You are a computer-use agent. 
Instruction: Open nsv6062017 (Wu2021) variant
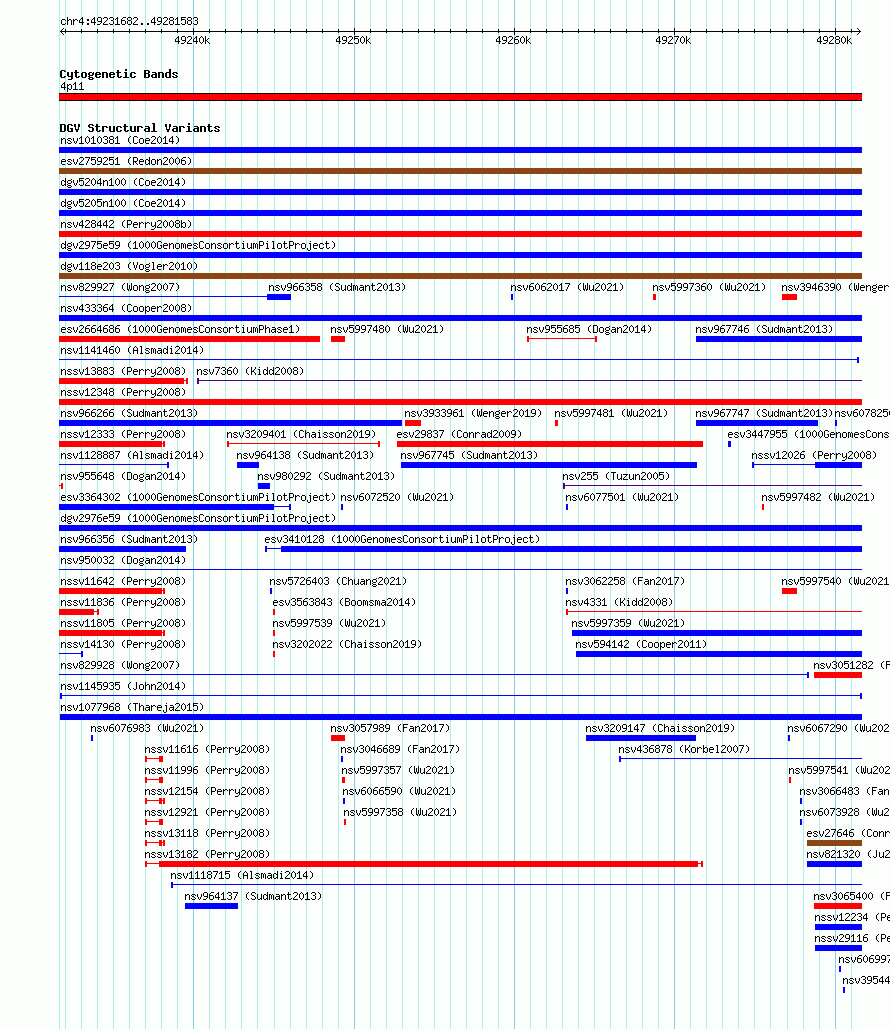pyautogui.click(x=567, y=287)
